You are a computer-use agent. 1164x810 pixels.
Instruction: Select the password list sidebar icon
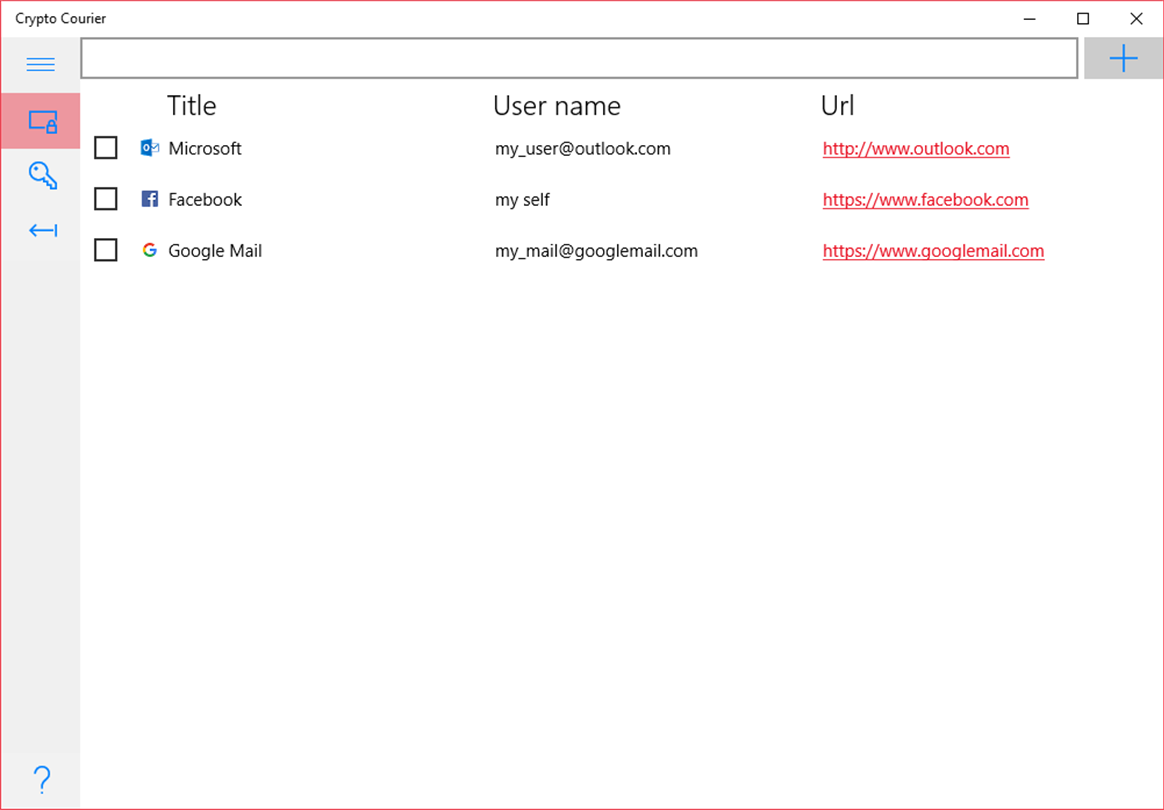pos(41,121)
